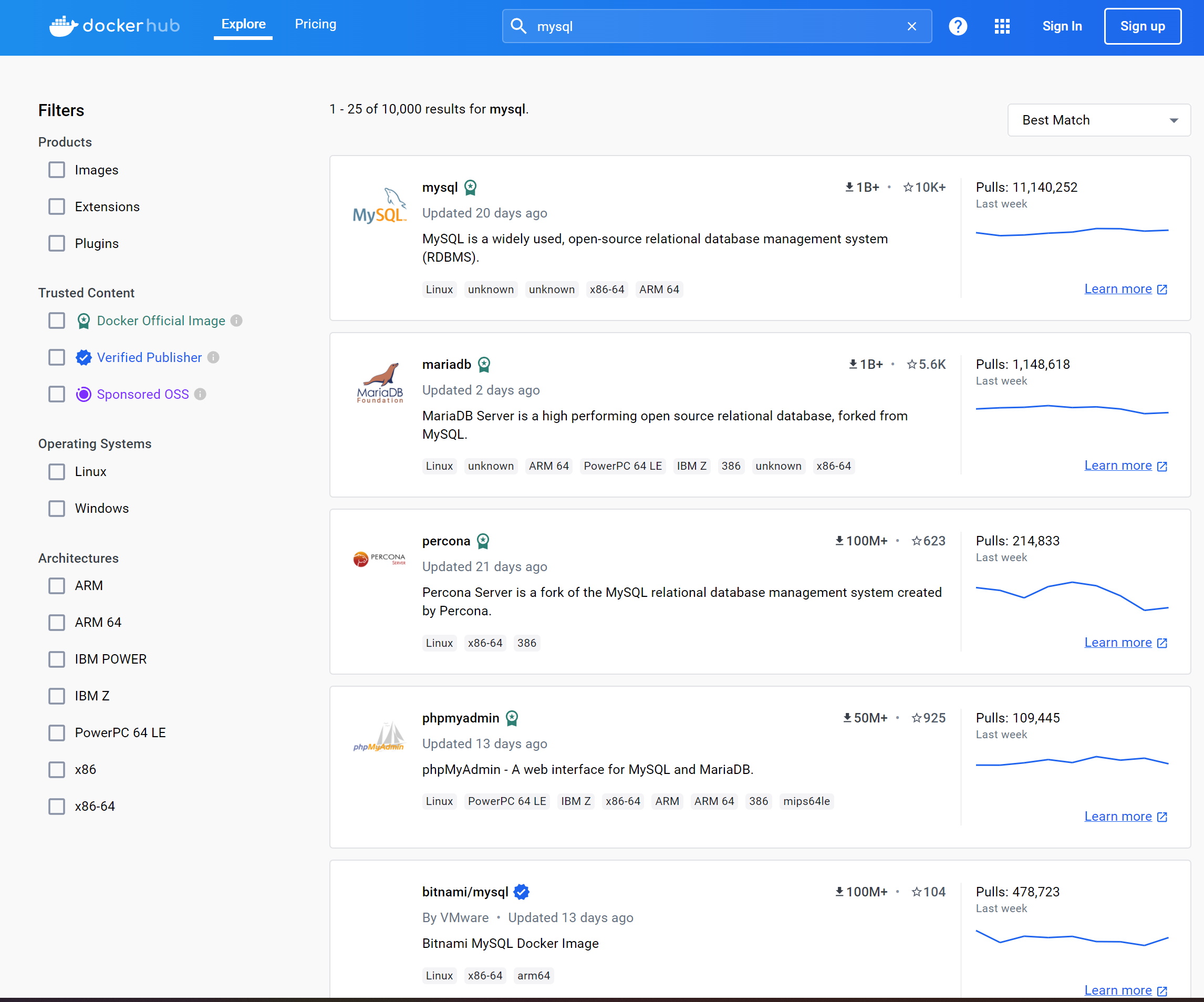Viewport: 1204px width, 1002px height.
Task: Click the star icon on phpmyadmin card
Action: pos(916,718)
